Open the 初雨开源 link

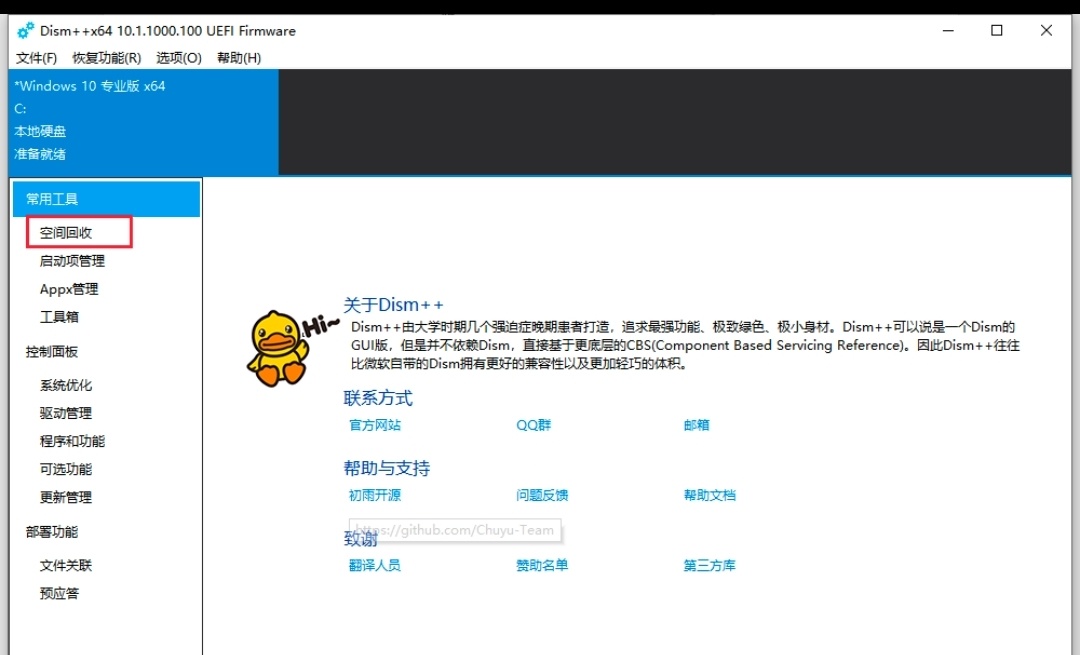click(375, 495)
